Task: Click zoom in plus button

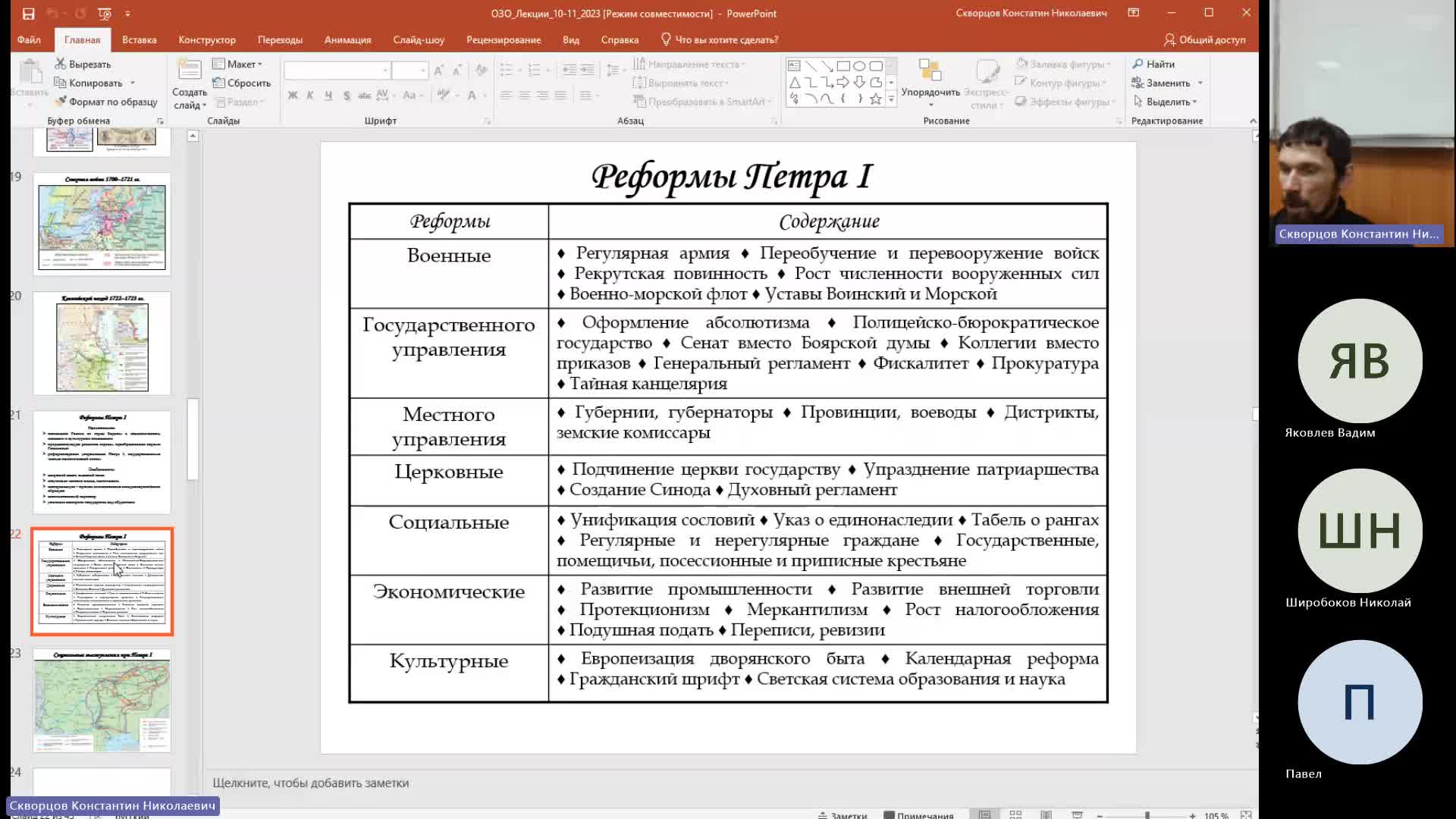Action: (x=1193, y=815)
